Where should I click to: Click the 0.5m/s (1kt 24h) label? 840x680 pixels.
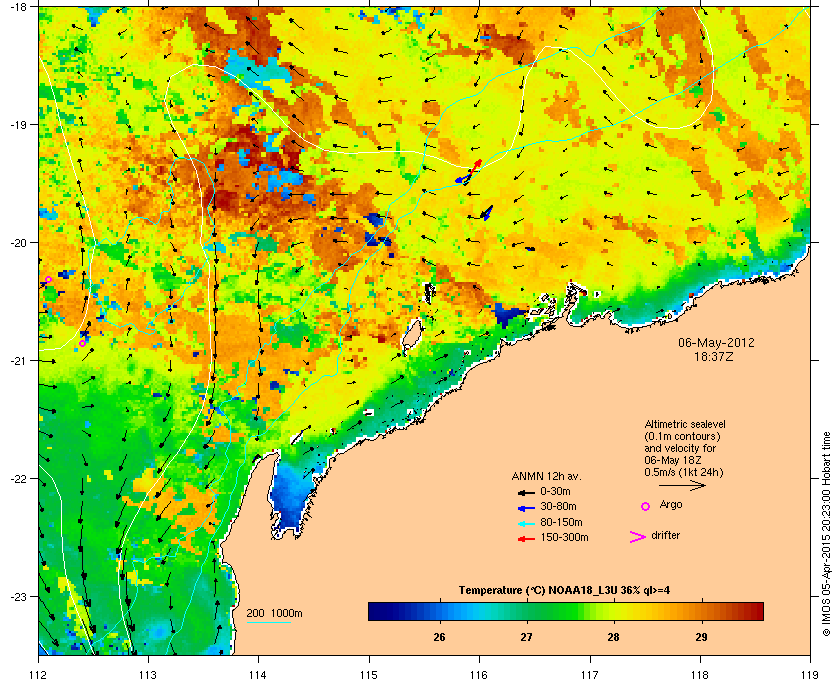[684, 472]
